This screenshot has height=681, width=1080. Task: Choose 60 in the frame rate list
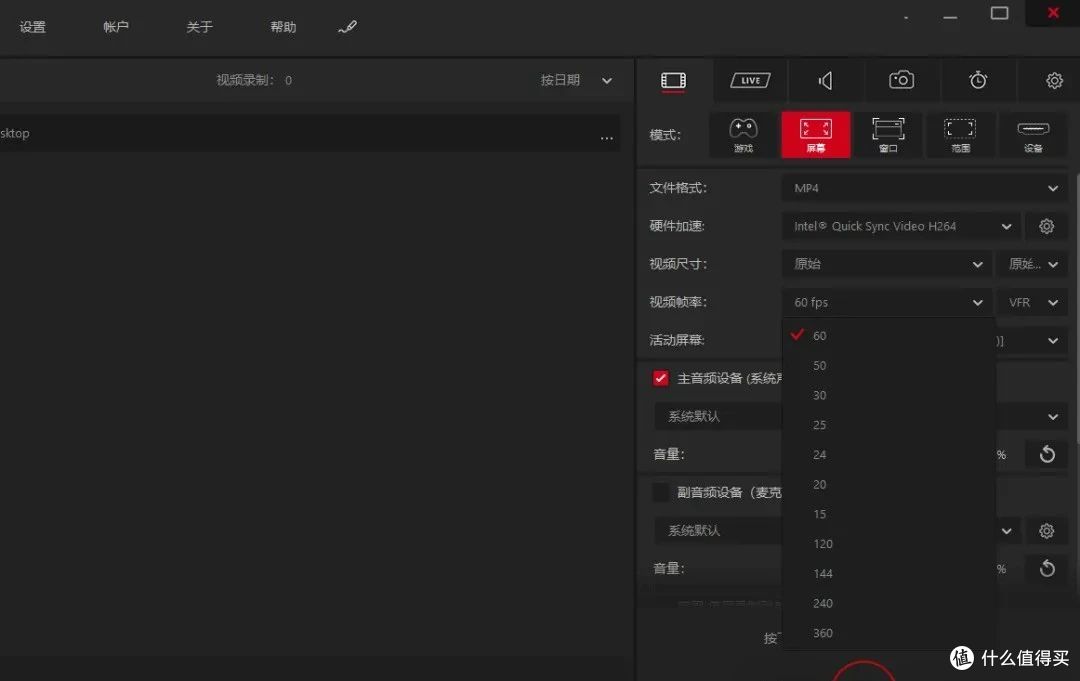point(889,335)
